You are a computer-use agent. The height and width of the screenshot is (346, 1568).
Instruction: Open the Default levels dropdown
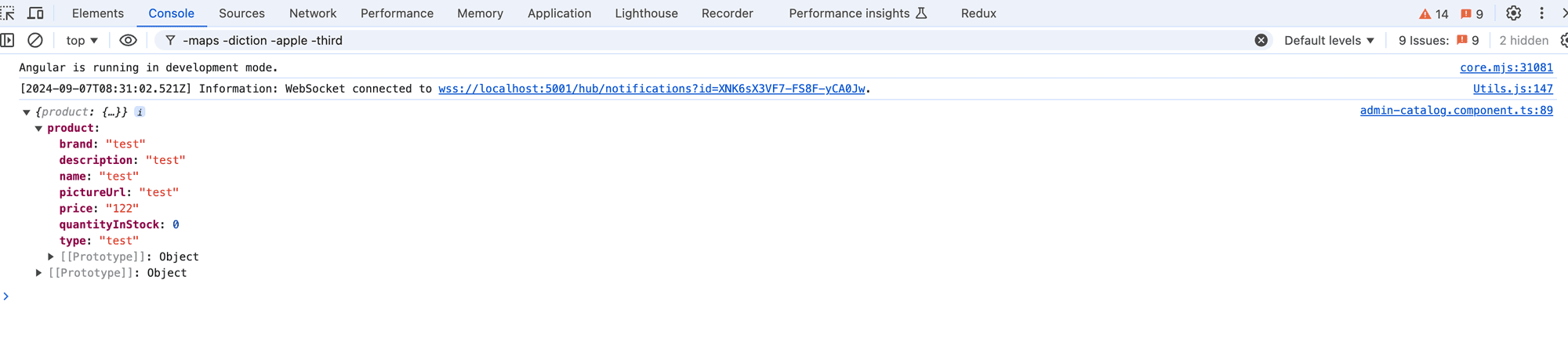(1329, 40)
